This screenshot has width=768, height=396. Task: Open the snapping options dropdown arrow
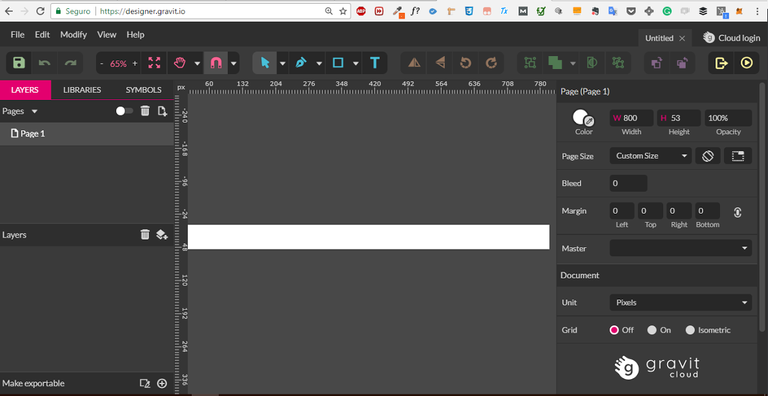(234, 63)
